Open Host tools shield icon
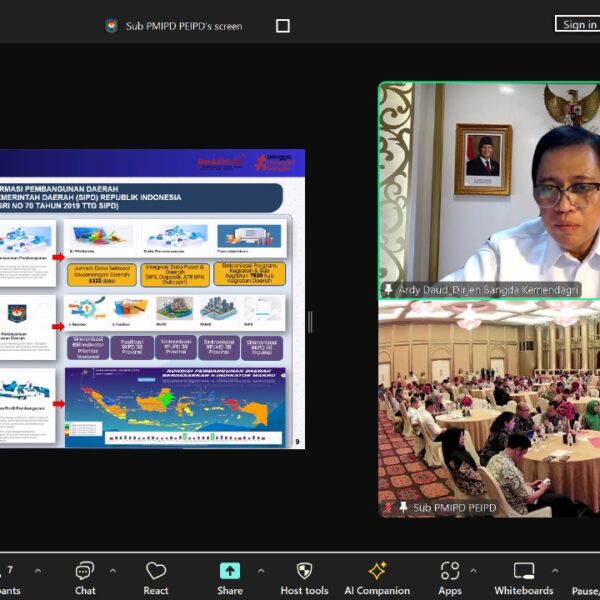Viewport: 600px width, 600px height. click(x=305, y=571)
